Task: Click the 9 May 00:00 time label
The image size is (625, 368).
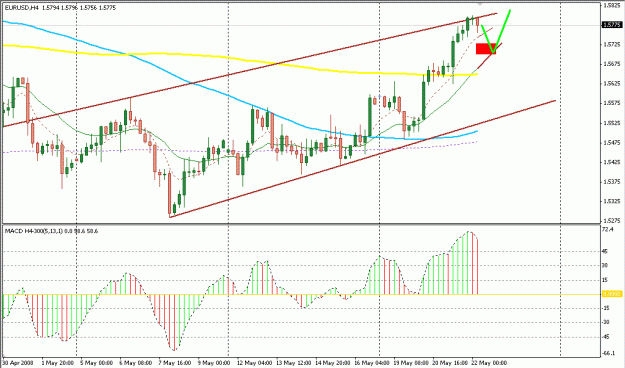Action: point(215,363)
